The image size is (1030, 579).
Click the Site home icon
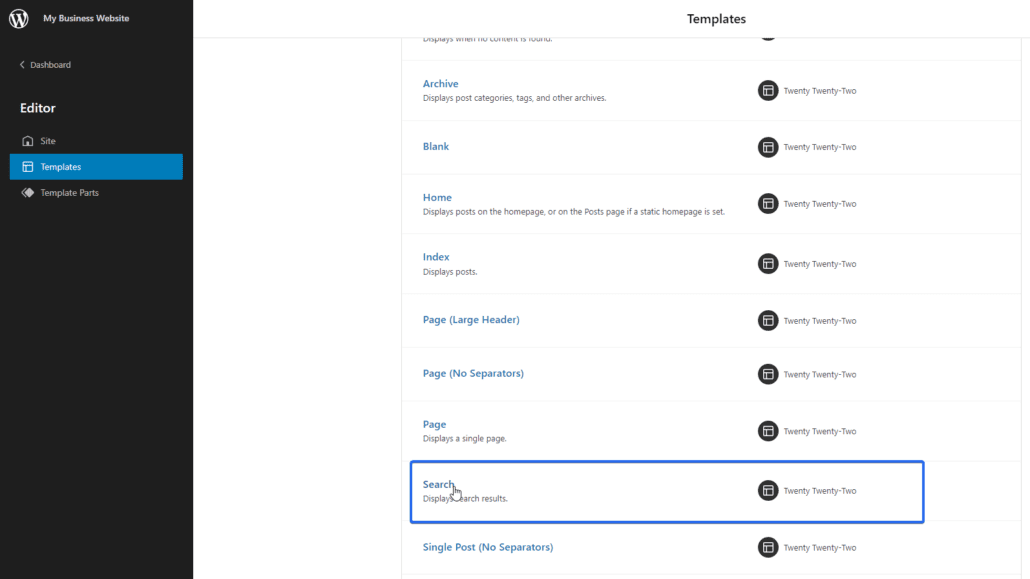(28, 141)
